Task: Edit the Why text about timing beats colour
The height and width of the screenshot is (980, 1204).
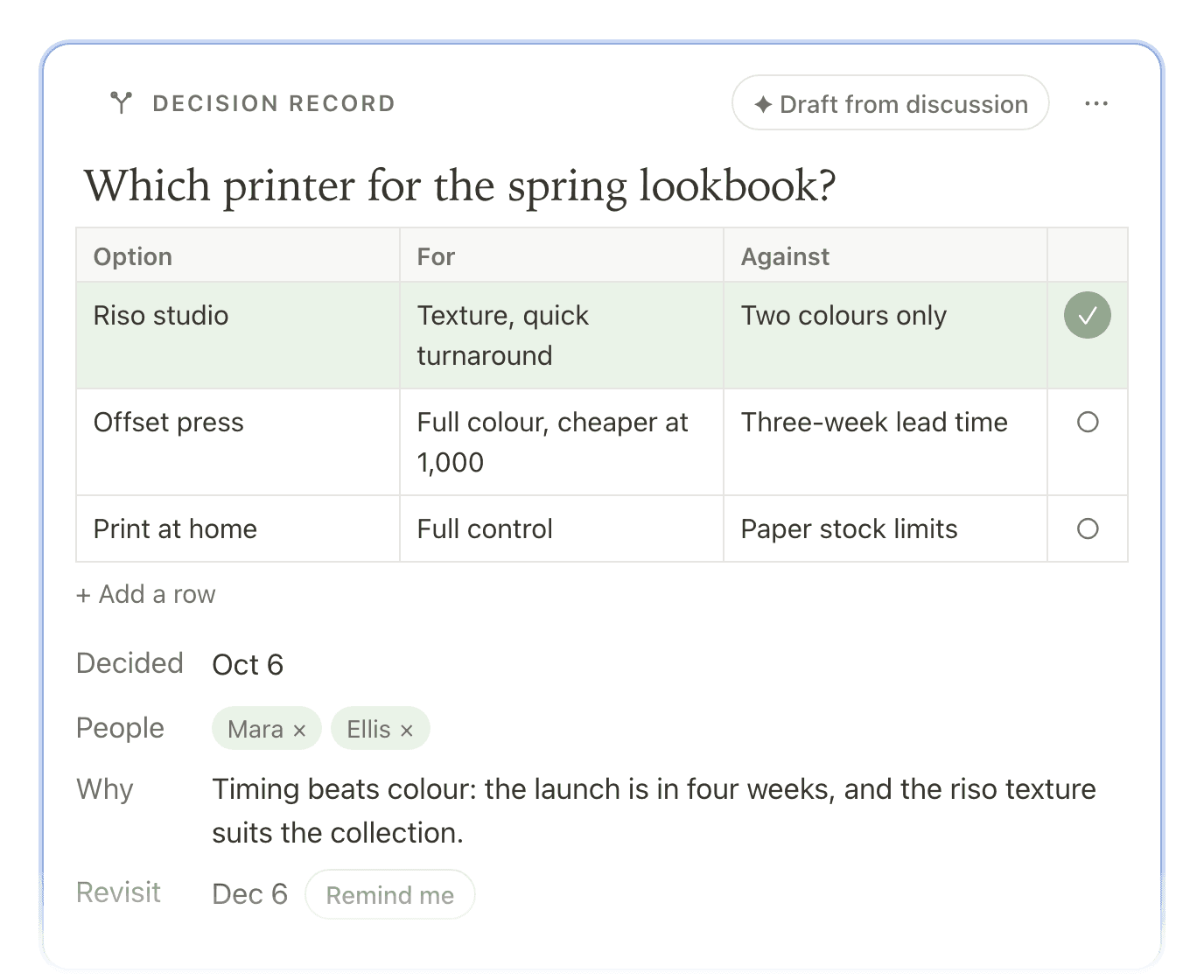Action: tap(654, 811)
